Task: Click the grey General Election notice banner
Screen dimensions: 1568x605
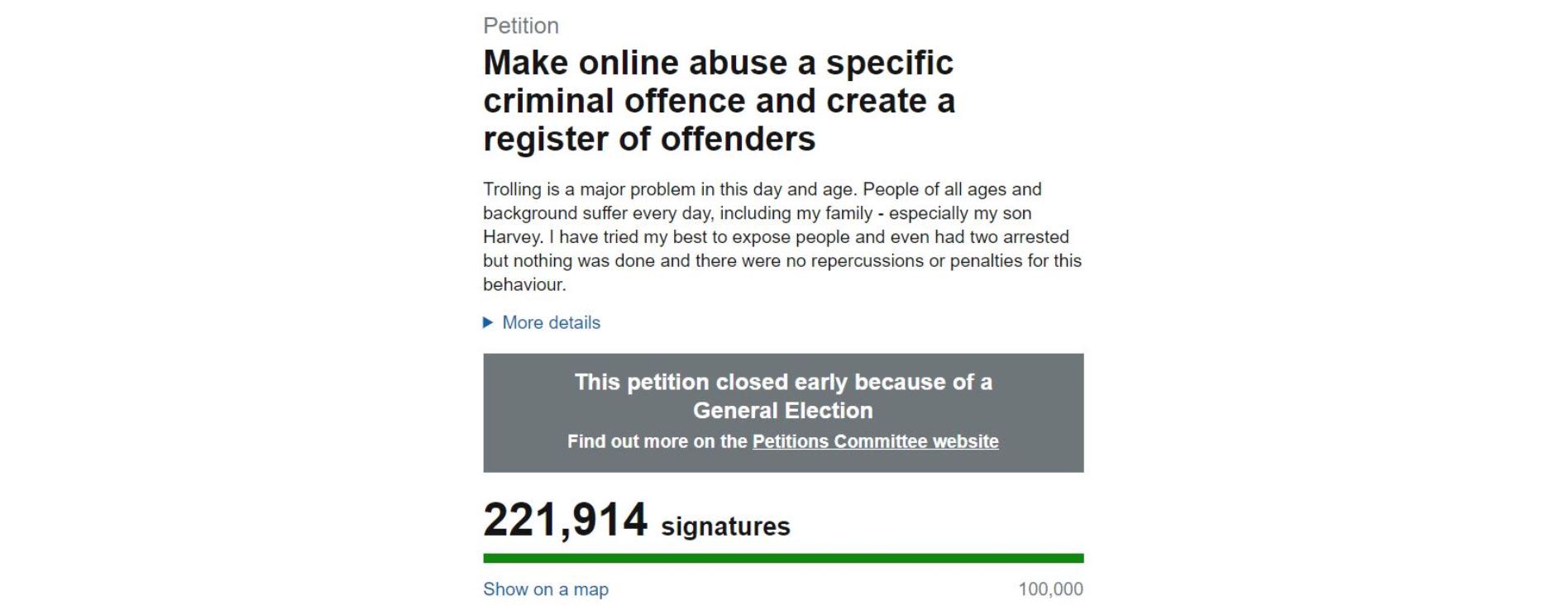Action: pyautogui.click(x=784, y=411)
